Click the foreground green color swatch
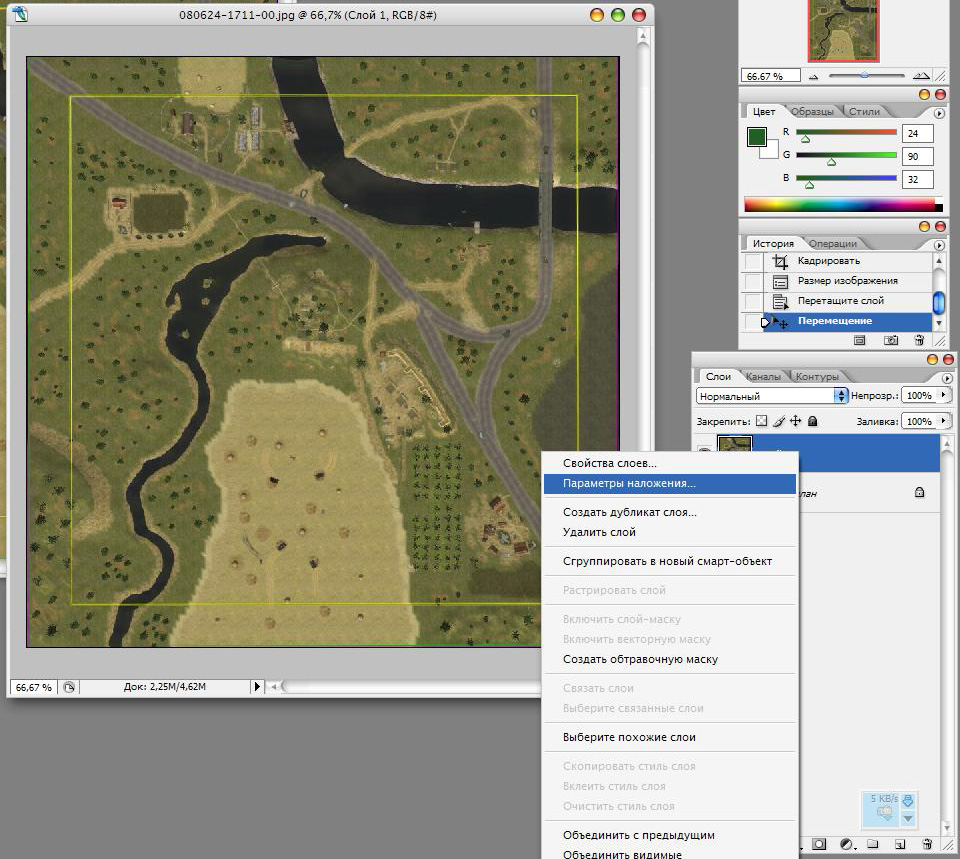The height and width of the screenshot is (859, 960). click(757, 137)
